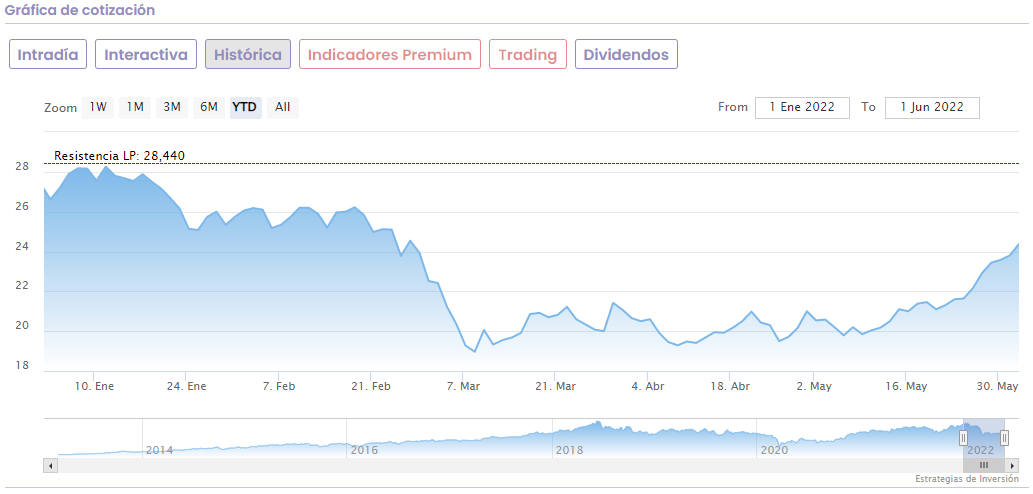Set zoom to 6M
The height and width of the screenshot is (494, 1033).
coord(208,107)
